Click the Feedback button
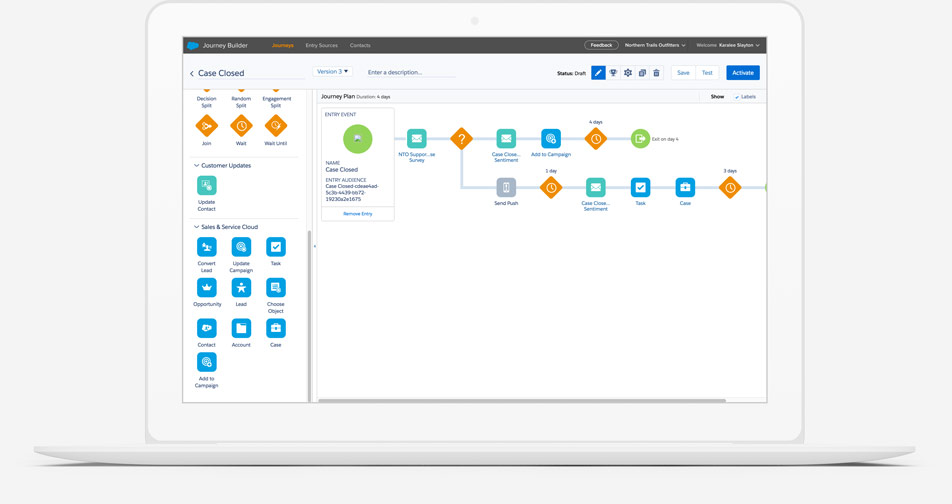This screenshot has width=952, height=504. coord(601,46)
